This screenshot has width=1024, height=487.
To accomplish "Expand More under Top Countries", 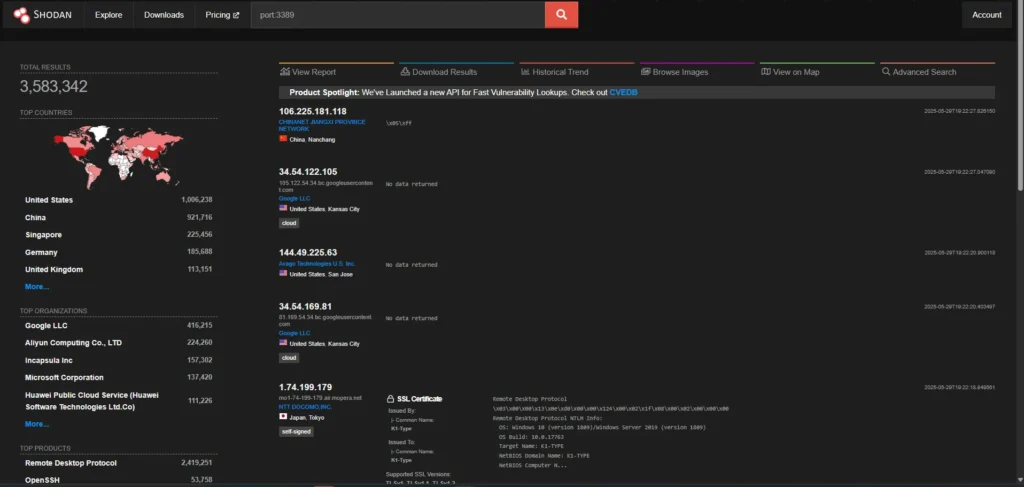I will pyautogui.click(x=37, y=287).
